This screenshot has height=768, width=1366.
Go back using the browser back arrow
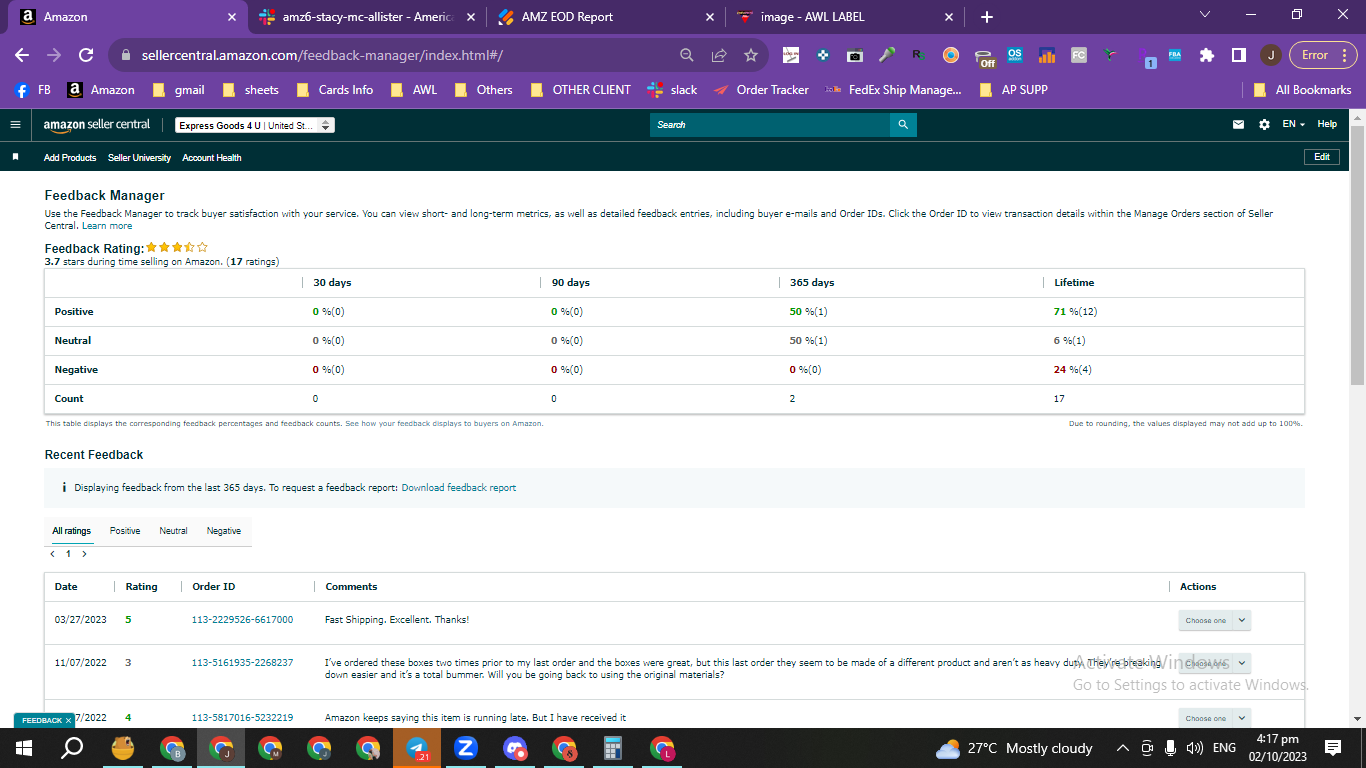pos(22,55)
